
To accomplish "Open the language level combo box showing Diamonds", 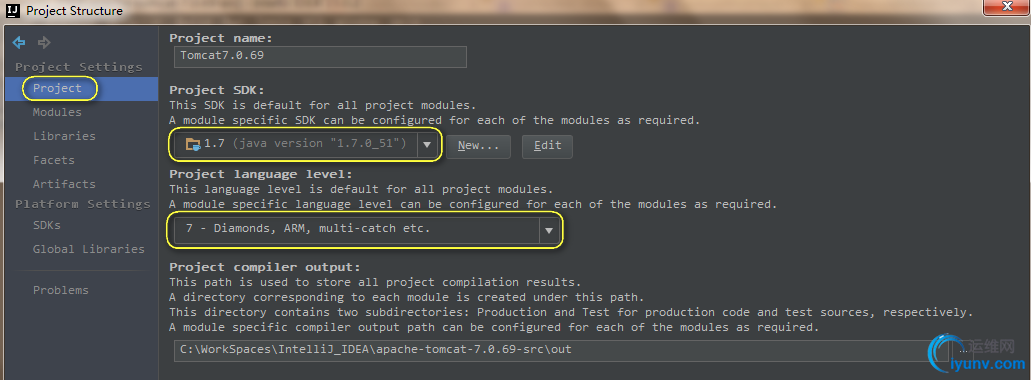I will [367, 231].
